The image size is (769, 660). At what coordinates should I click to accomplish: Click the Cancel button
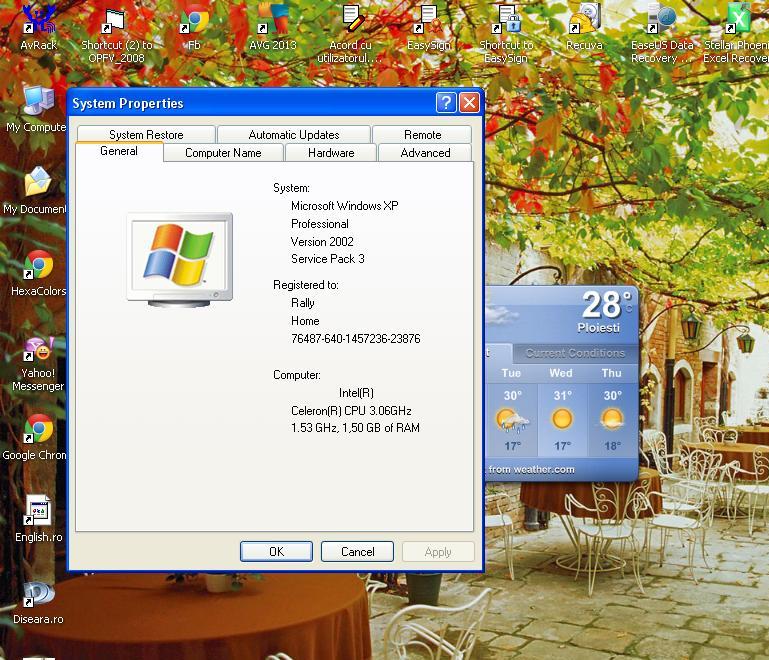(358, 552)
